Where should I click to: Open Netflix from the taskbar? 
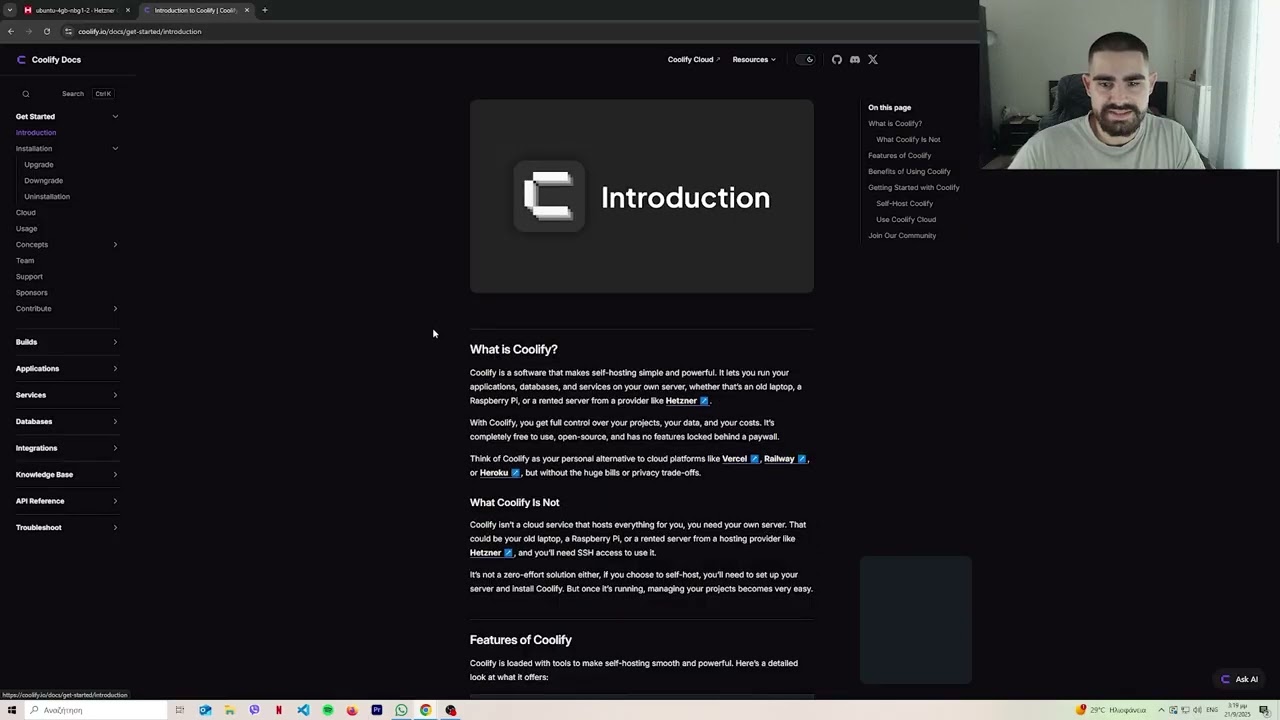point(279,710)
